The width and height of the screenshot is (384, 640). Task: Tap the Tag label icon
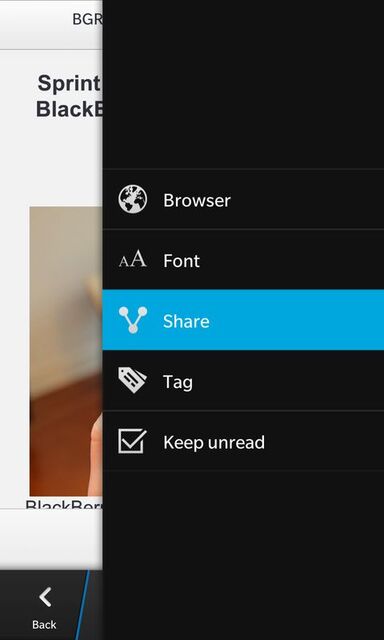tap(133, 380)
